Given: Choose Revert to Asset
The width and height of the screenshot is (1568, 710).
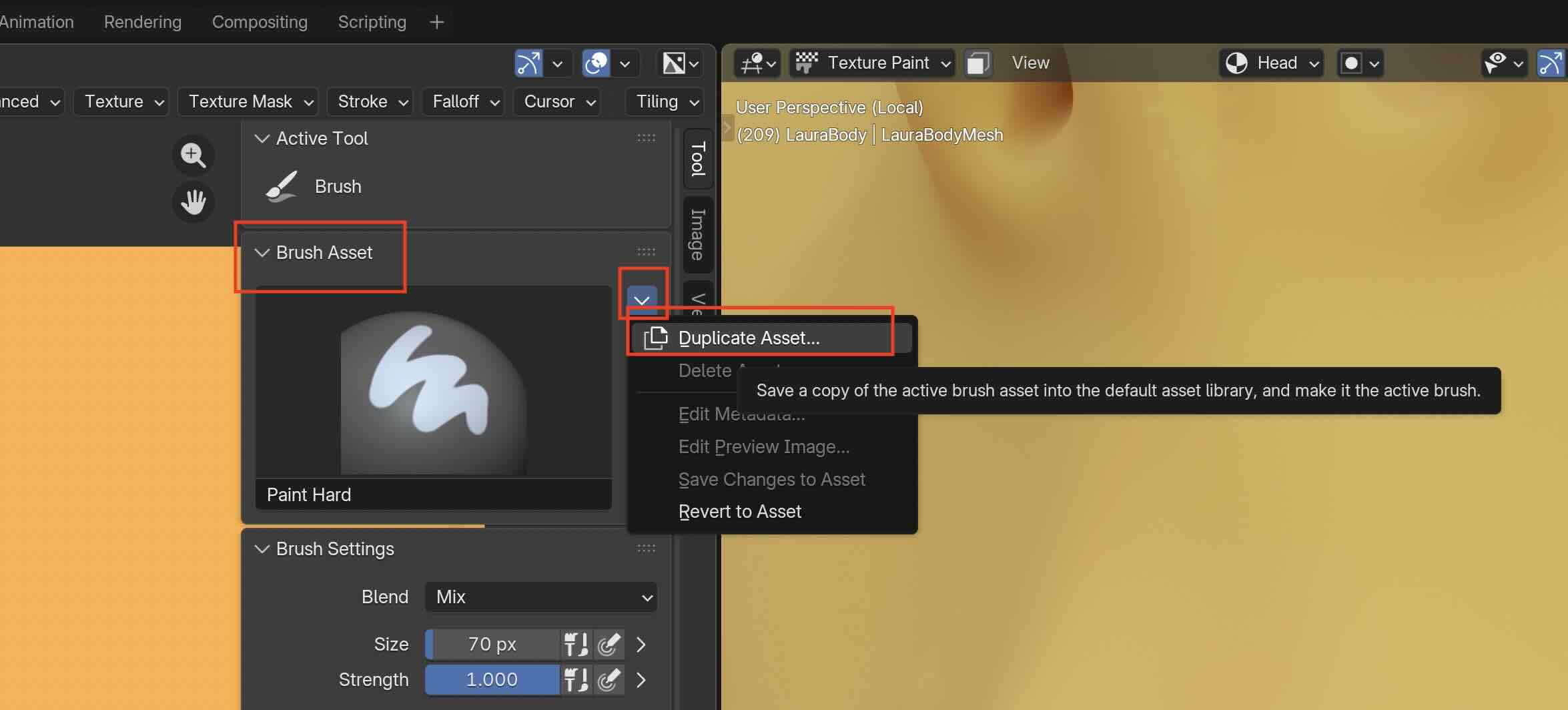Looking at the screenshot, I should point(772,512).
